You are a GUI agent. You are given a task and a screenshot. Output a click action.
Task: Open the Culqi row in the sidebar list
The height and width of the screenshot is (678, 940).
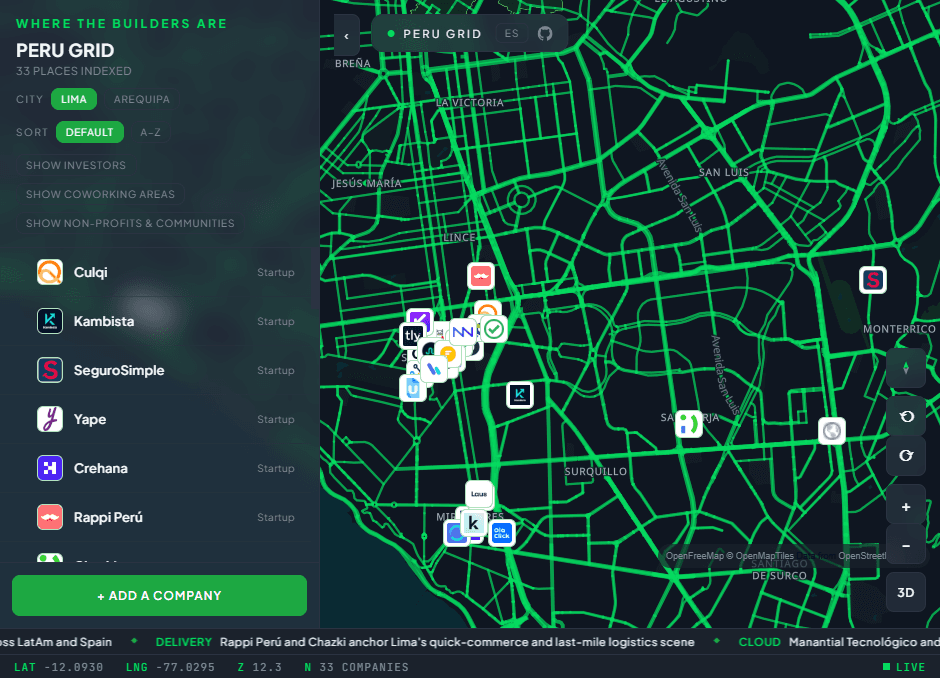(x=159, y=272)
